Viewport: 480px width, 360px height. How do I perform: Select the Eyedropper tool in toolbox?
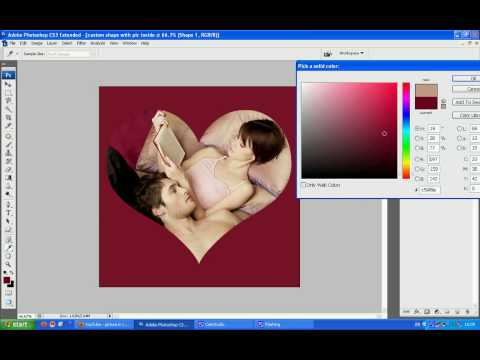coord(8,248)
